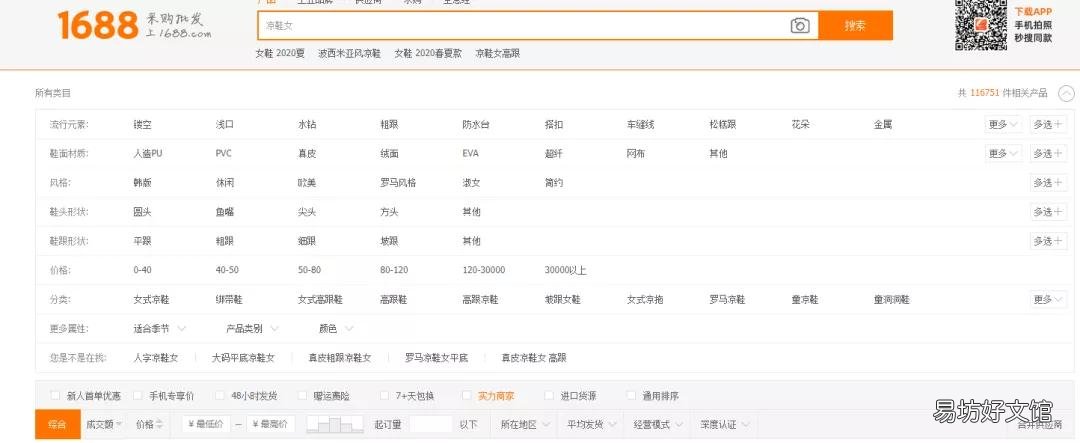Collapse filters with the round arrow icon
1080x443 pixels.
(1066, 93)
